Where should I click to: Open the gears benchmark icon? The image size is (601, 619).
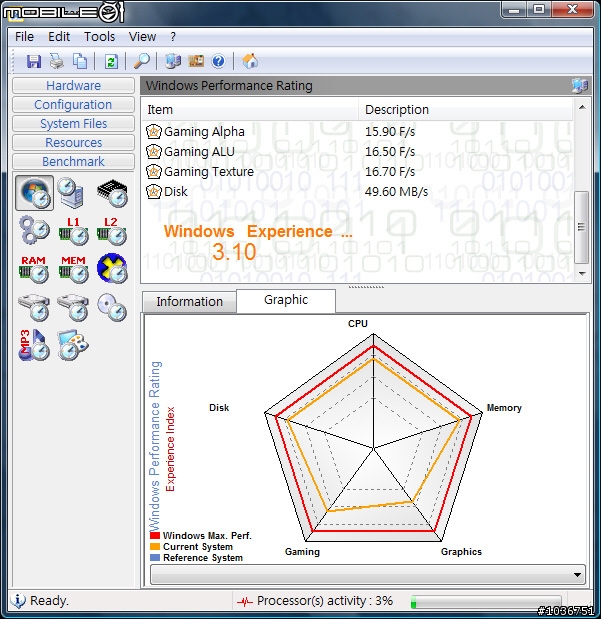pos(34,230)
